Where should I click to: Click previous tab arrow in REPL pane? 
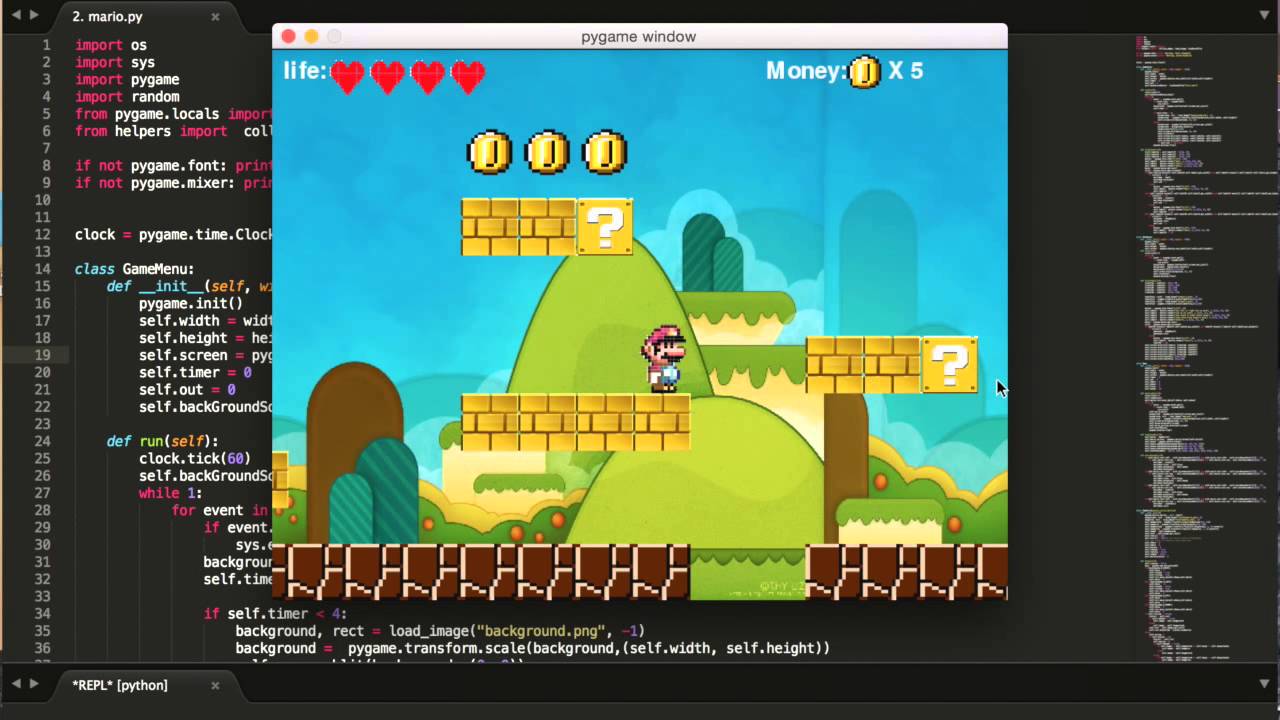[x=15, y=684]
